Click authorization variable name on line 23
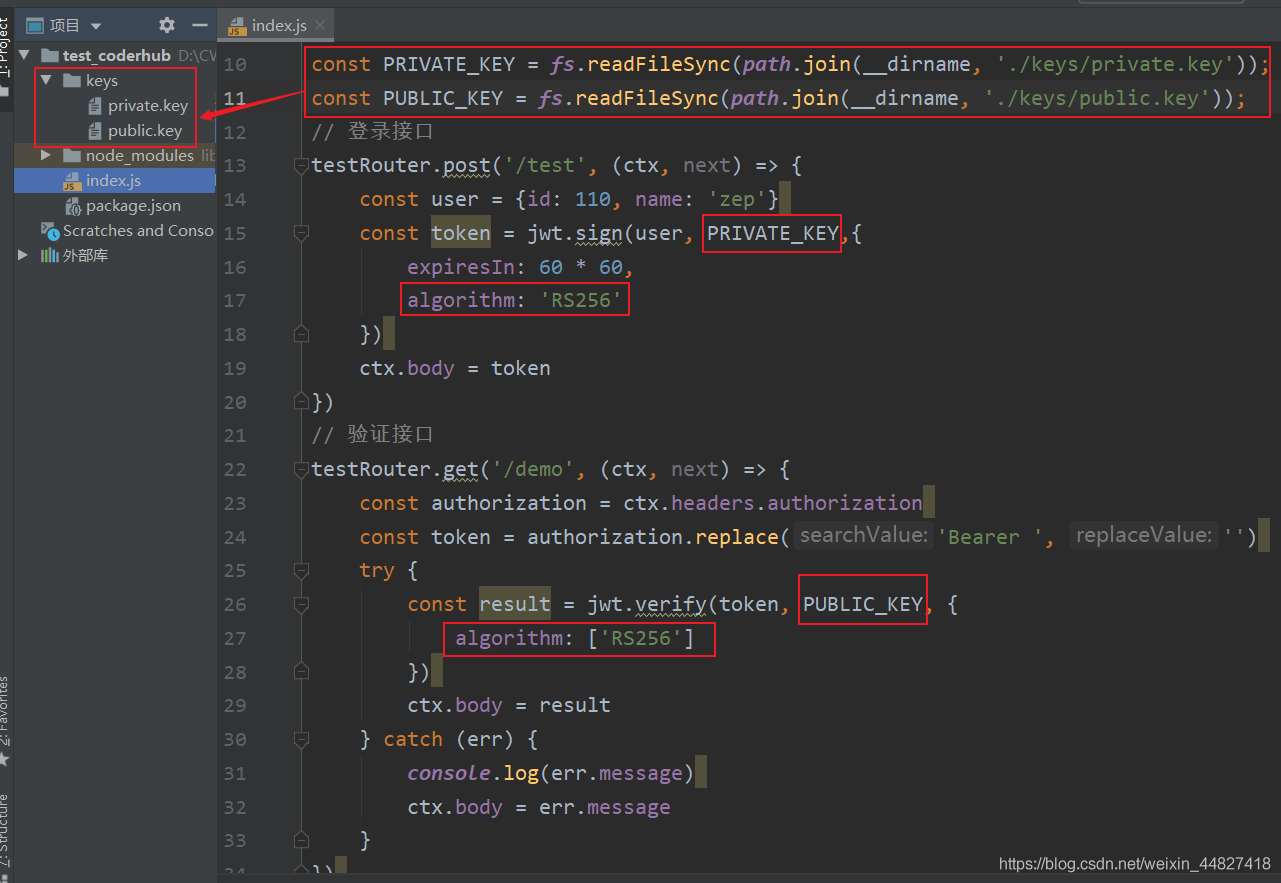1281x883 pixels. tap(509, 503)
